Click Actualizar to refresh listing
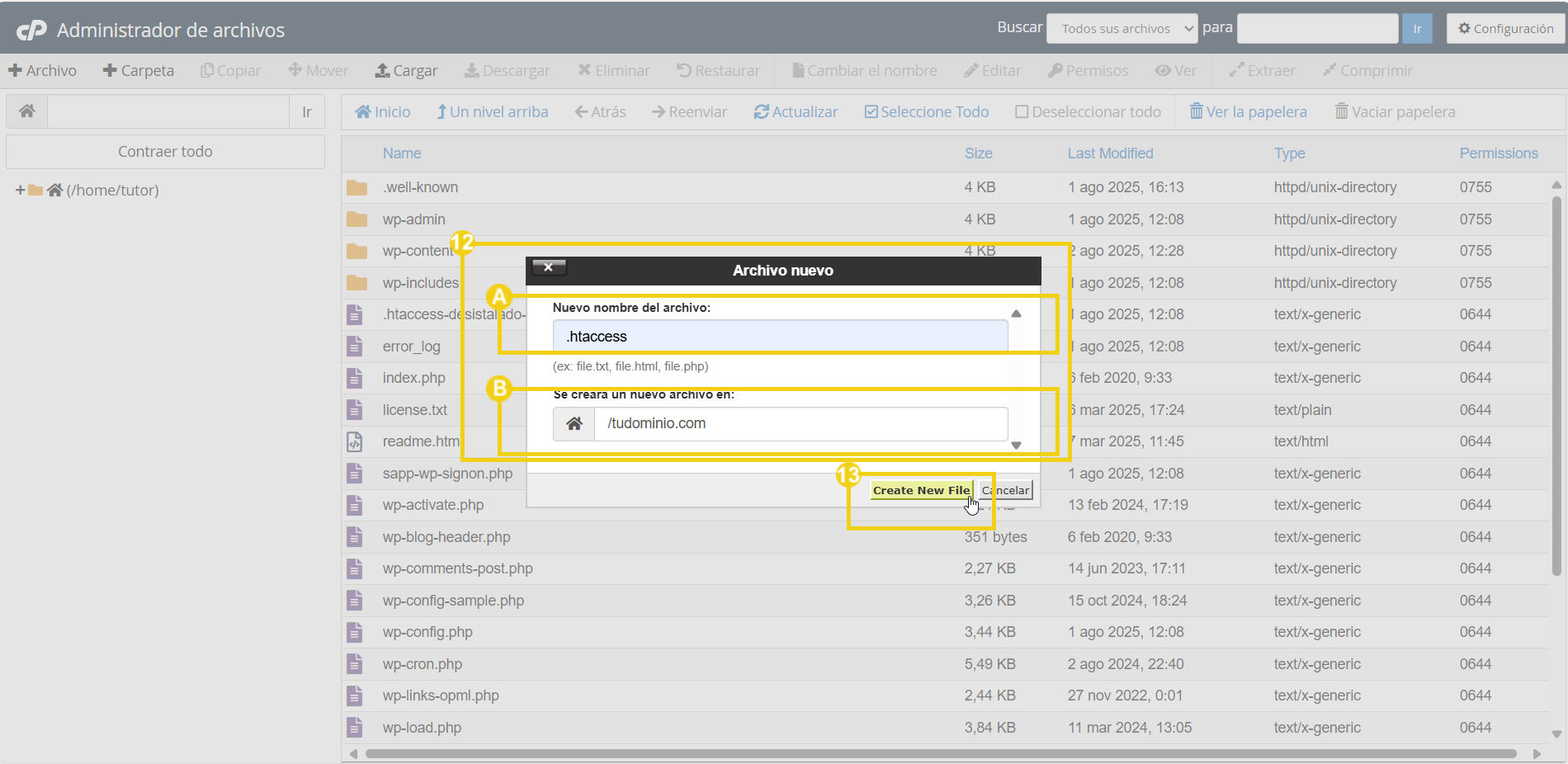This screenshot has width=1568, height=764. point(796,112)
